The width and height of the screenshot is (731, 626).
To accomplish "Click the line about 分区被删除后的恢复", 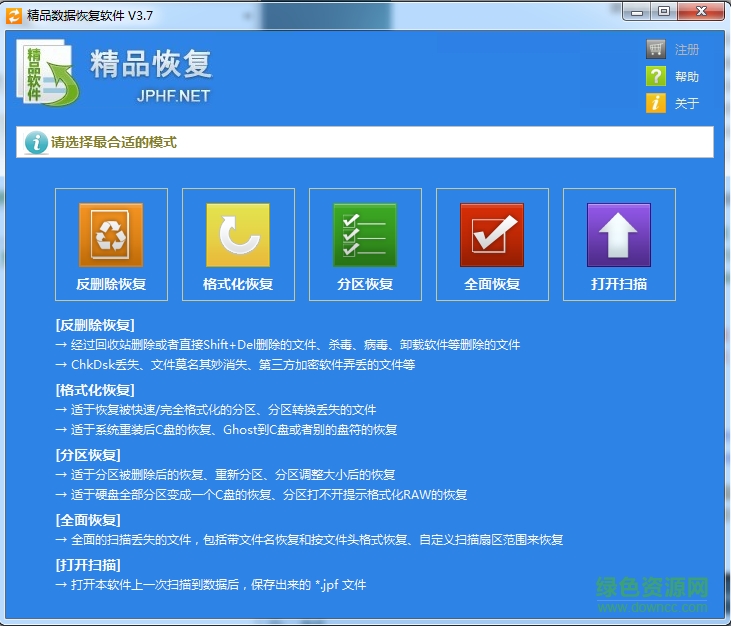I will (225, 475).
